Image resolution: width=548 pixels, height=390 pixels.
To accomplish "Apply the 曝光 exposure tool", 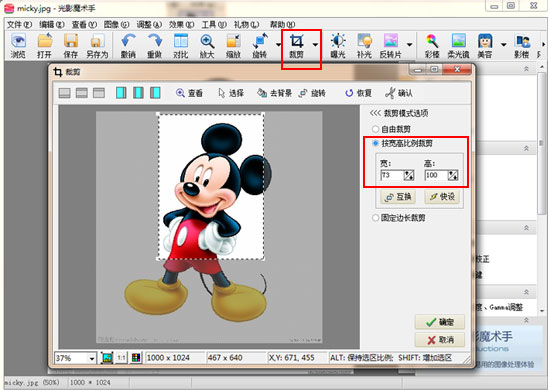I will (x=338, y=46).
